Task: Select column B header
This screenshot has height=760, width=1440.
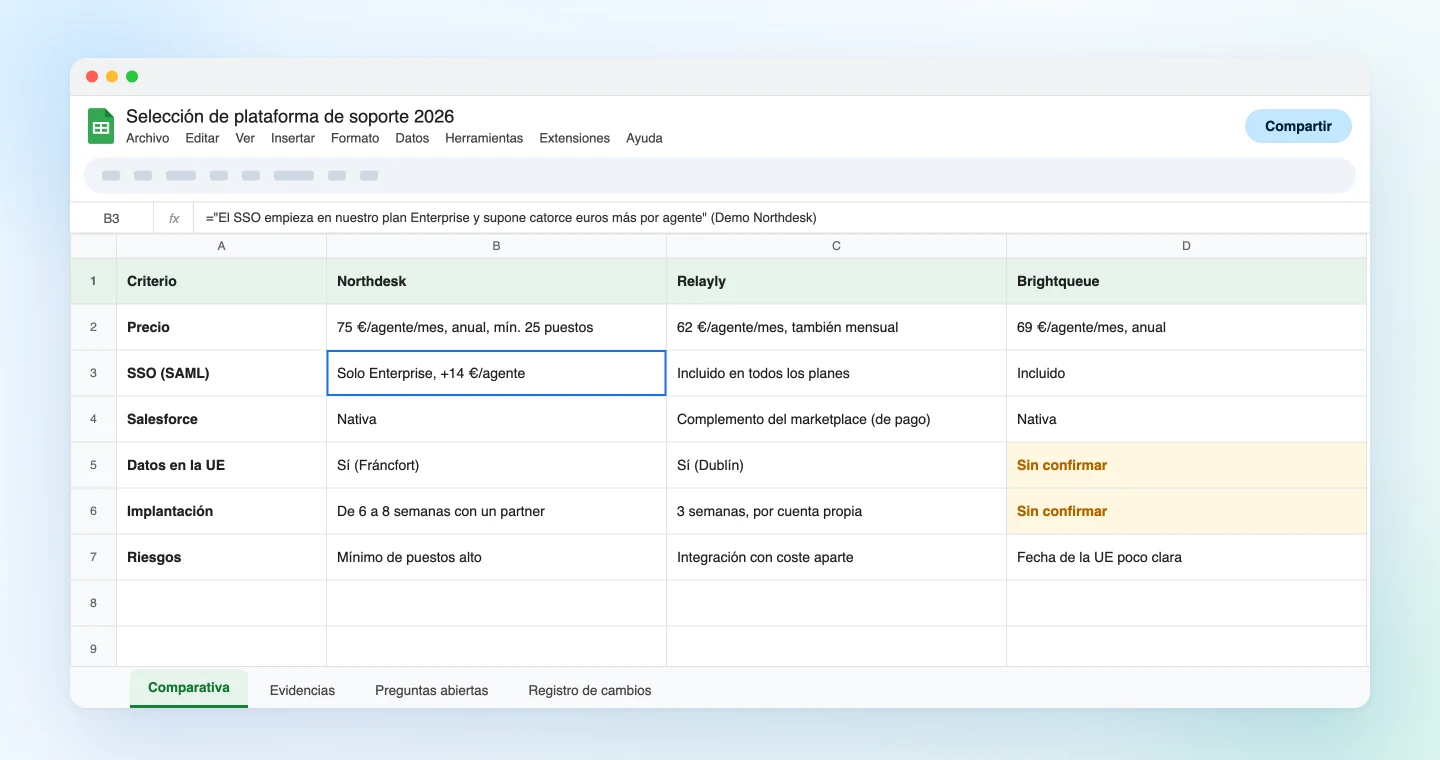Action: [497, 246]
